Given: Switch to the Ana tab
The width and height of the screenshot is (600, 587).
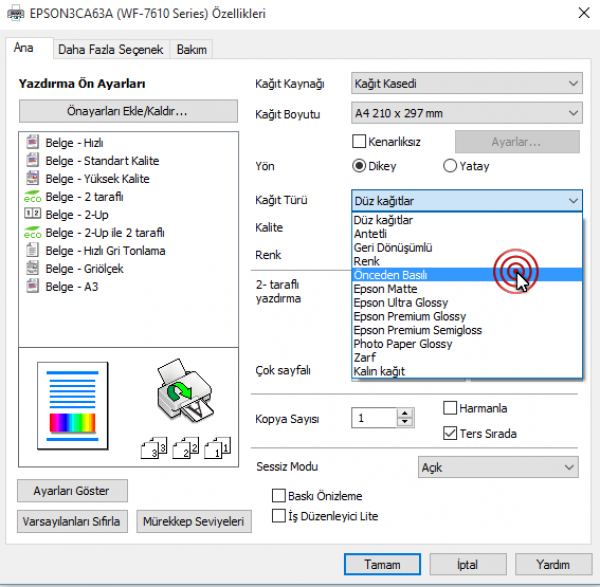Looking at the screenshot, I should click(29, 48).
